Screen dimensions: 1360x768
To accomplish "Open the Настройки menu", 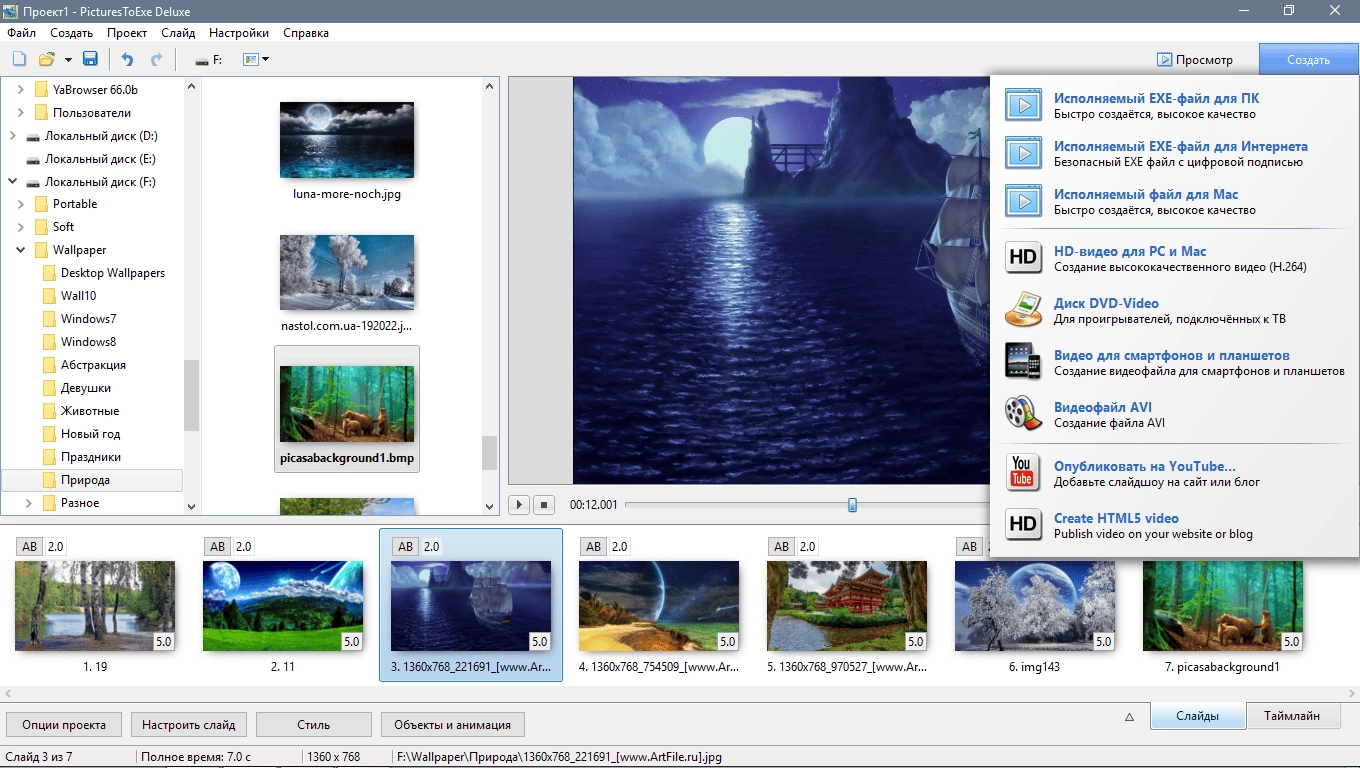I will click(239, 33).
